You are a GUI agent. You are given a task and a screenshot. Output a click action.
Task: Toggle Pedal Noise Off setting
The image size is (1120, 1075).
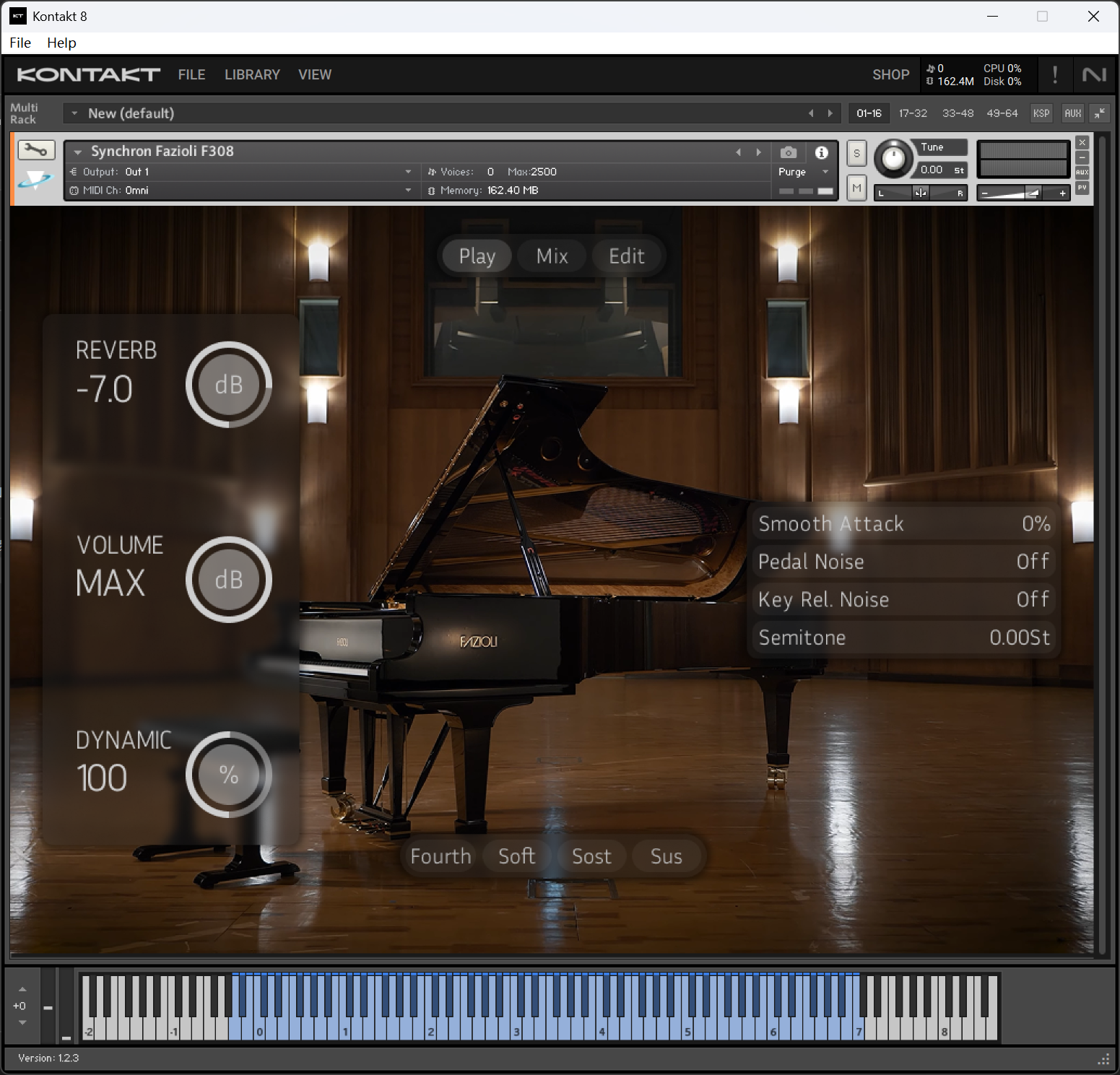click(903, 562)
